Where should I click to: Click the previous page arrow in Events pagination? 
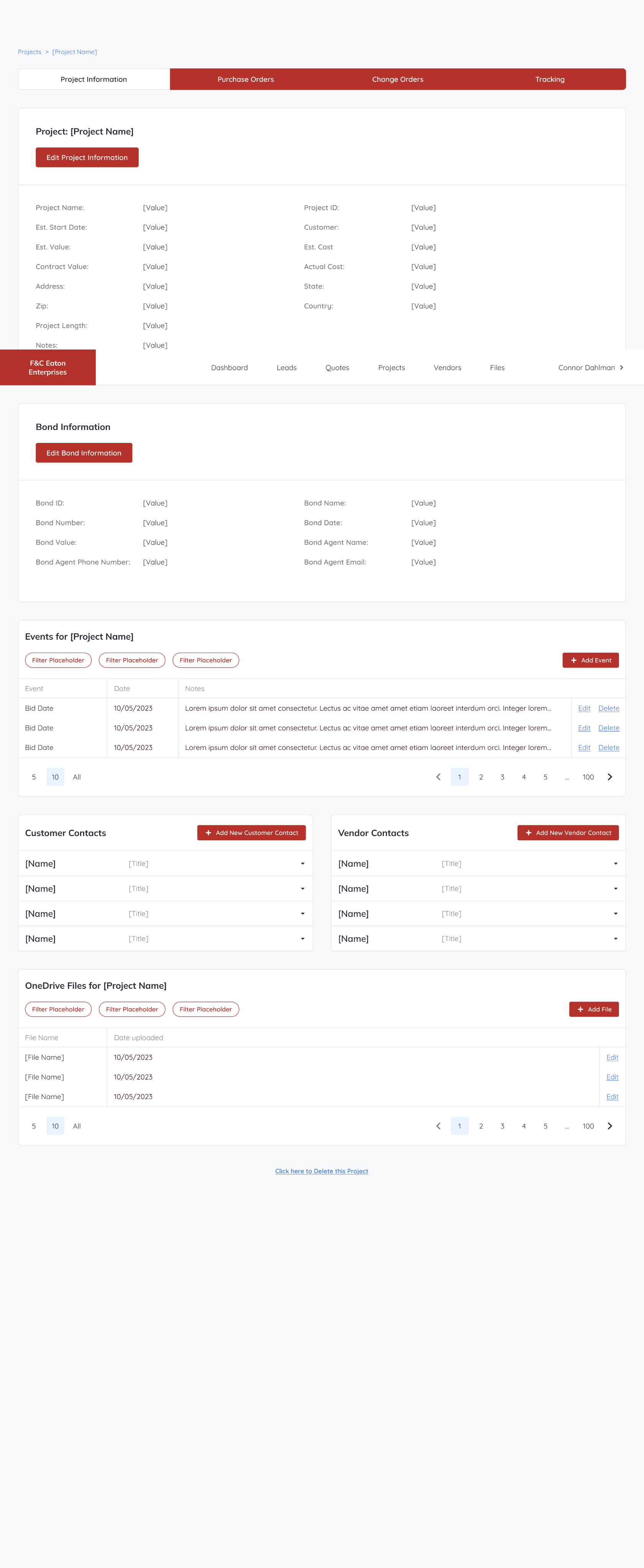[438, 777]
